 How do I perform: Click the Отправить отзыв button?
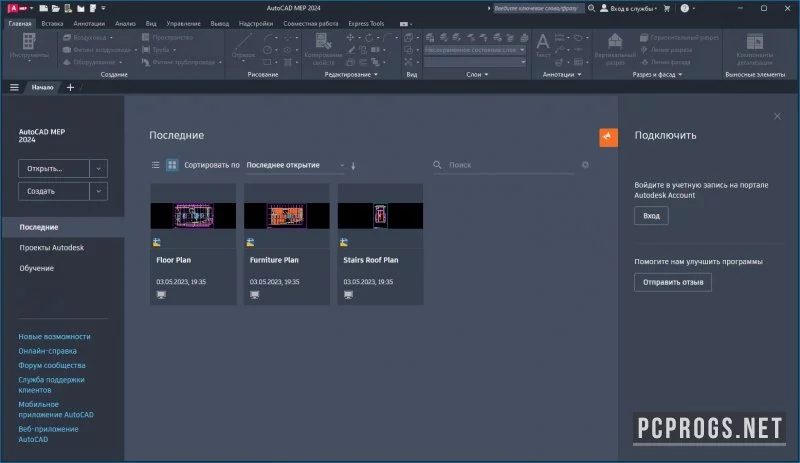[x=672, y=282]
